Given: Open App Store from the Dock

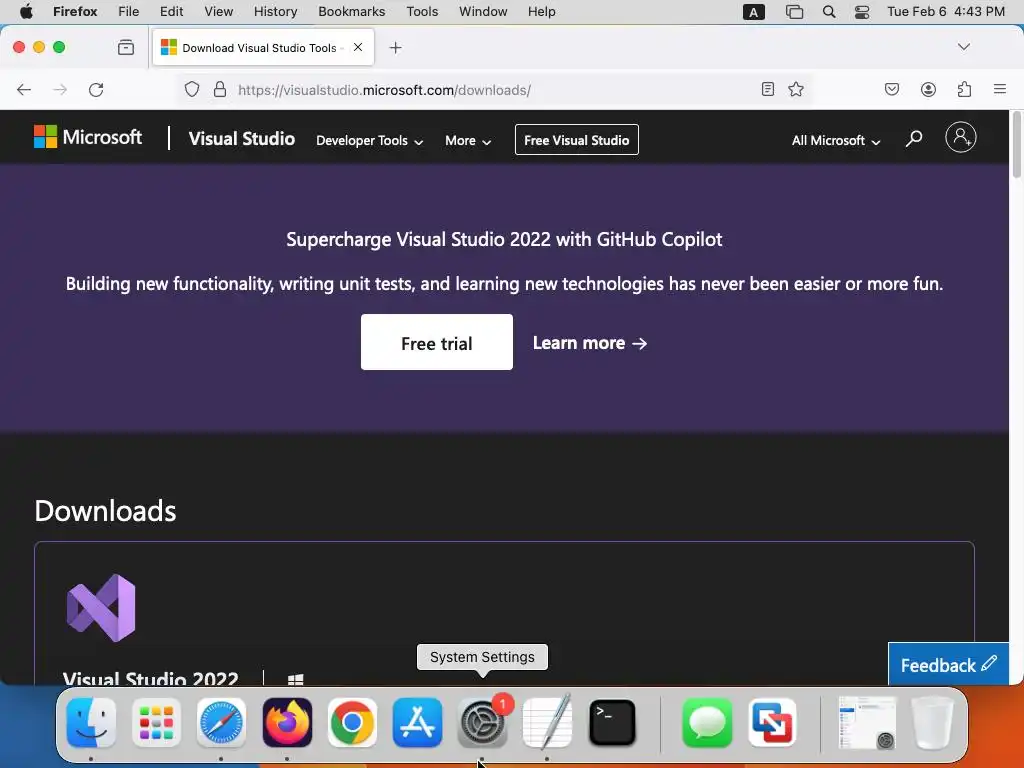Looking at the screenshot, I should [x=417, y=723].
